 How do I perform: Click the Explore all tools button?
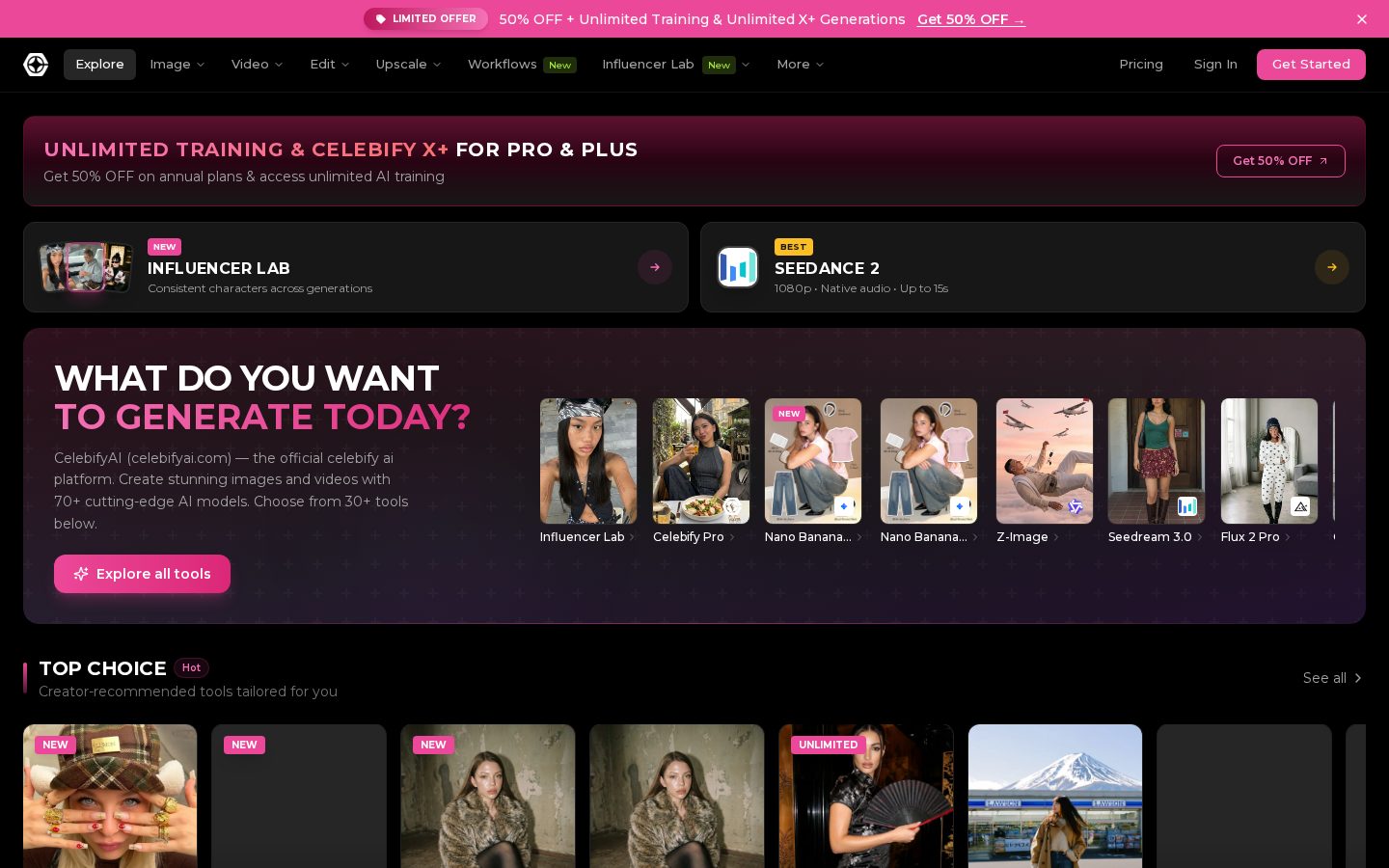pyautogui.click(x=142, y=574)
